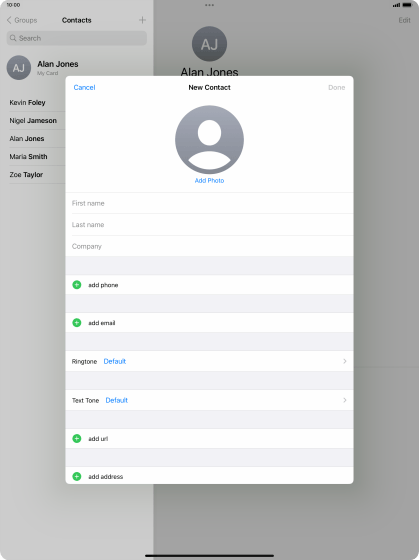Tap Done to save contact
This screenshot has height=560, width=419.
[x=336, y=88]
